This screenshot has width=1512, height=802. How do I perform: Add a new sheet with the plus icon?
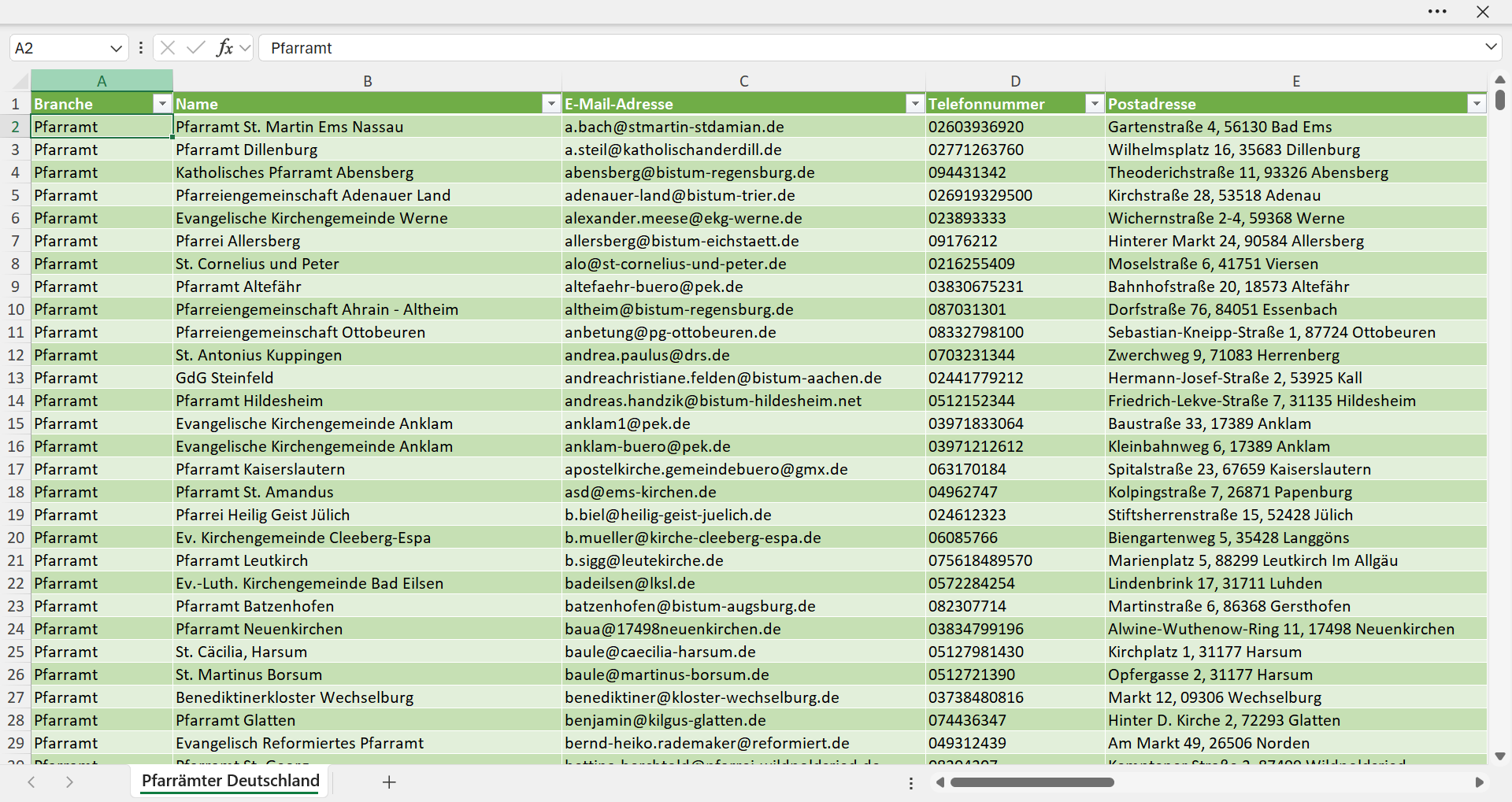(x=389, y=782)
